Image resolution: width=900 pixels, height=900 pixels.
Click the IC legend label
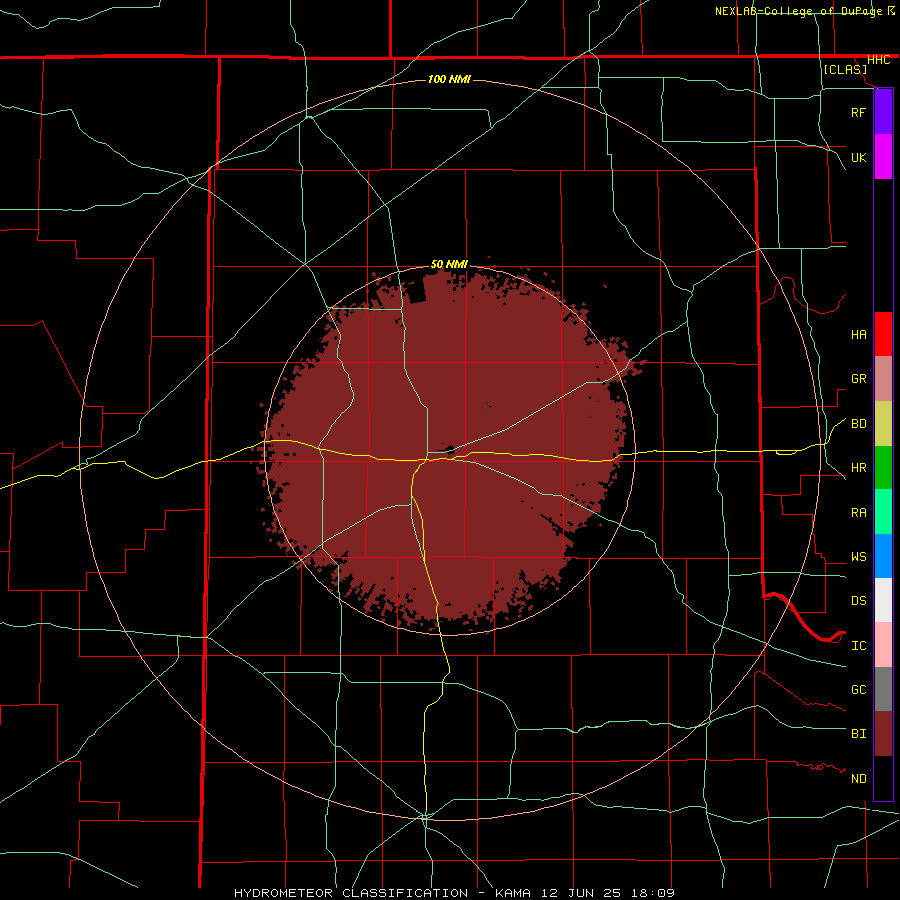(x=858, y=646)
